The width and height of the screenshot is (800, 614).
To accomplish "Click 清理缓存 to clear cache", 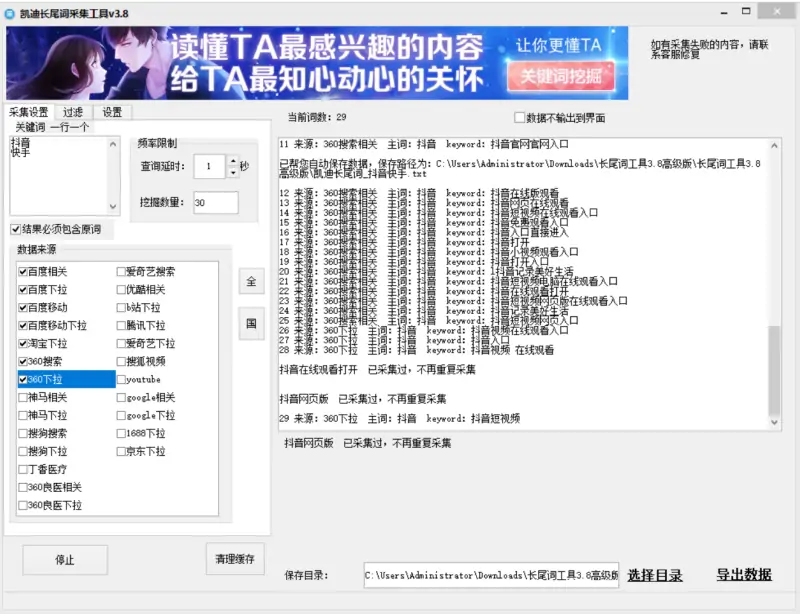I will 235,559.
